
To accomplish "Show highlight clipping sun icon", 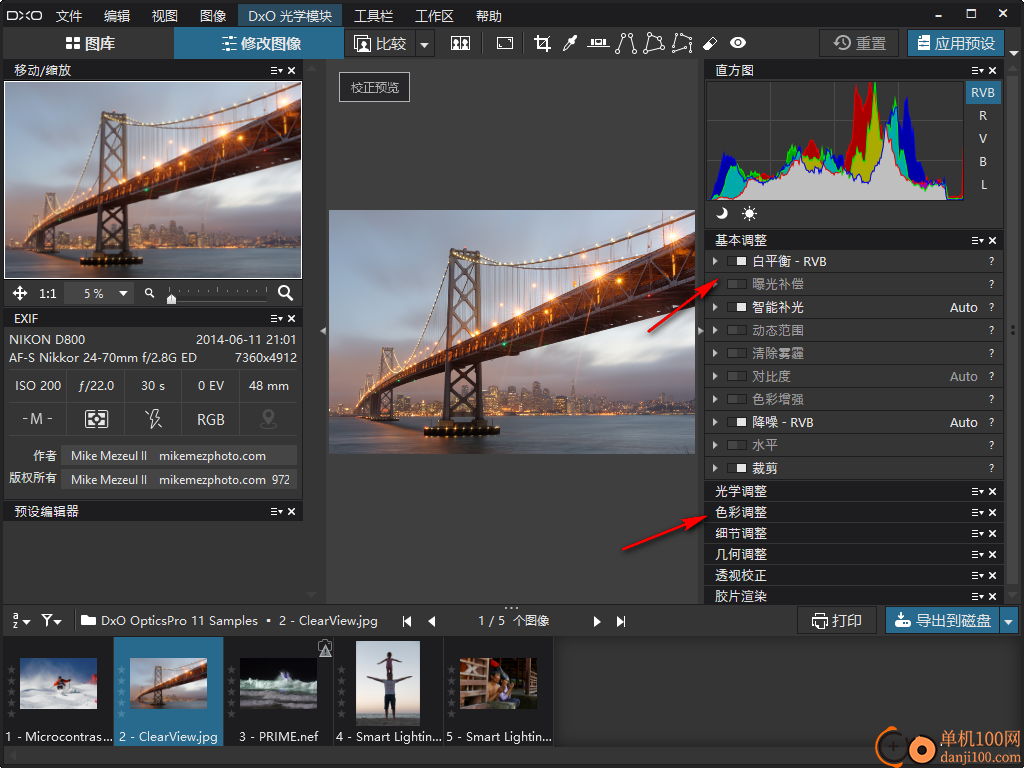I will (749, 213).
